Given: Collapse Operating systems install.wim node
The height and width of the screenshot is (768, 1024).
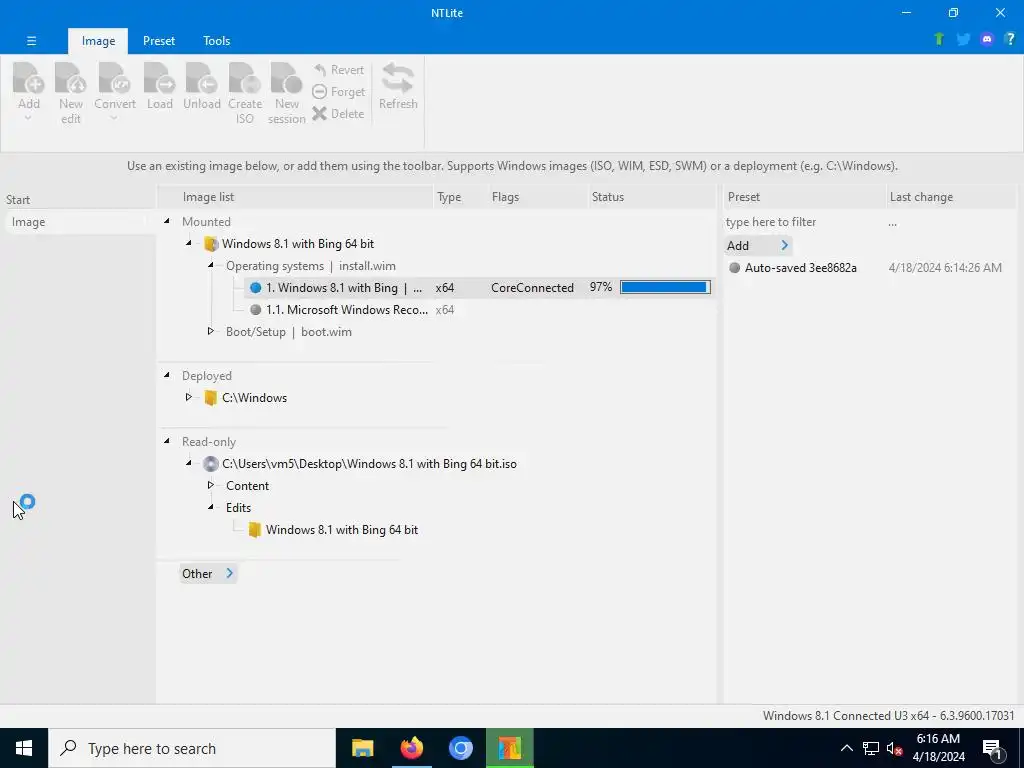Looking at the screenshot, I should click(x=210, y=265).
